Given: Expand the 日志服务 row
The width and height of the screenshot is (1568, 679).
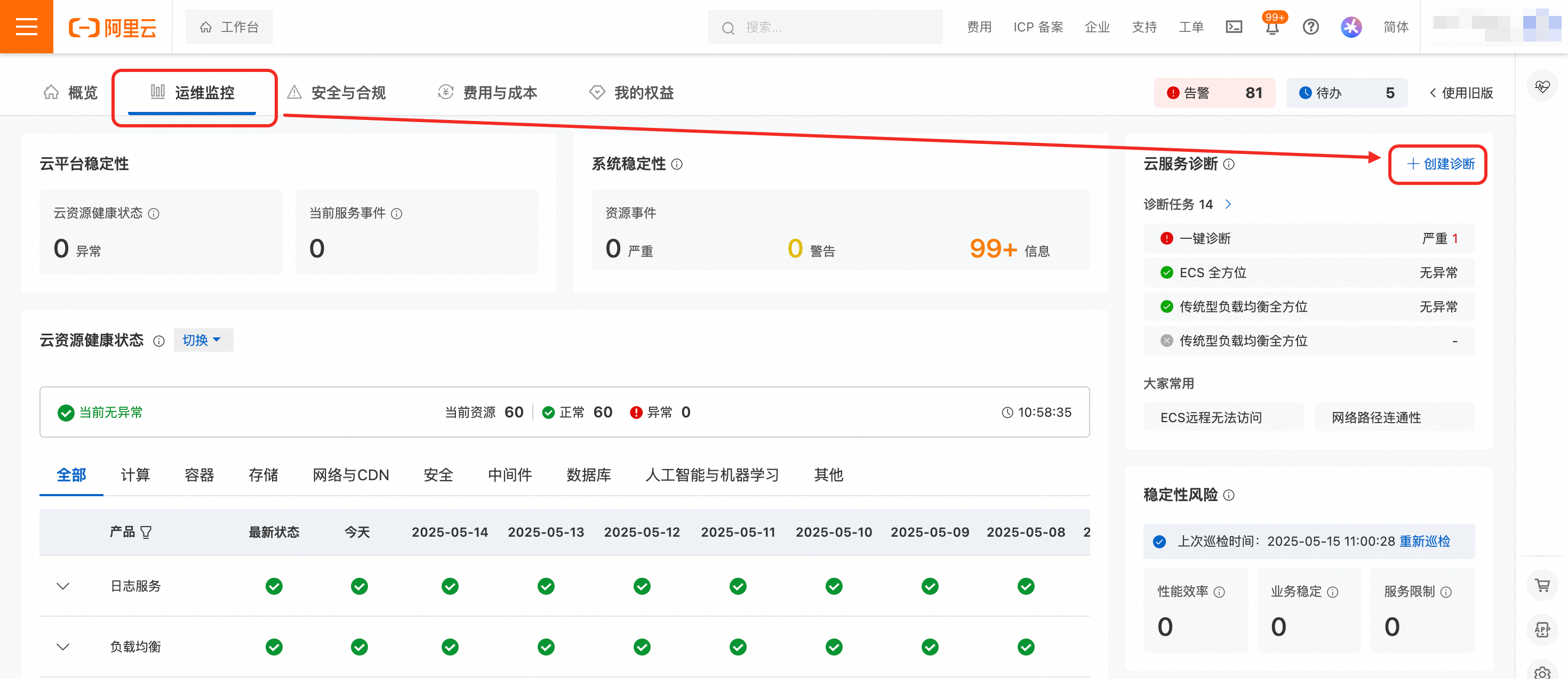Looking at the screenshot, I should [x=63, y=586].
